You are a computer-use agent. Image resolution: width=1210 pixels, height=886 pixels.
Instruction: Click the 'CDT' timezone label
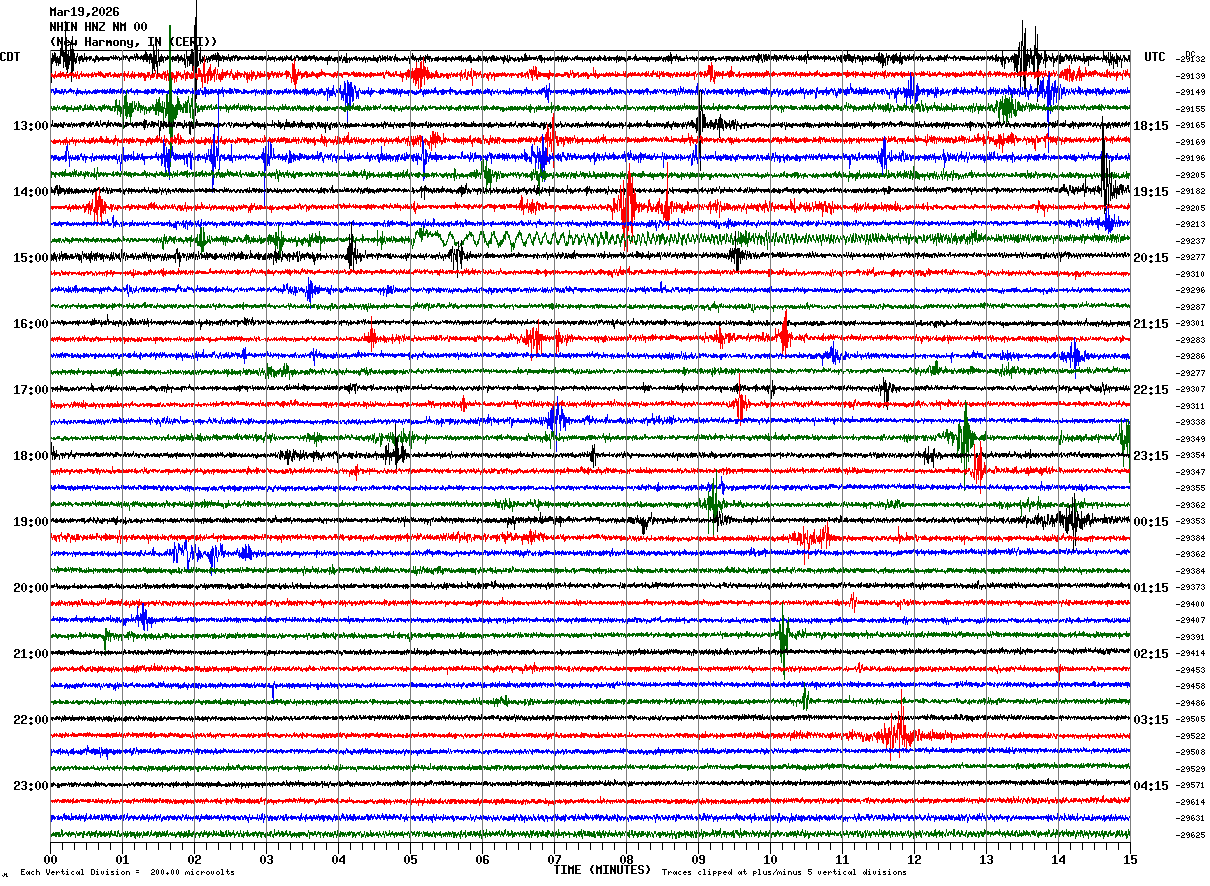pos(10,57)
